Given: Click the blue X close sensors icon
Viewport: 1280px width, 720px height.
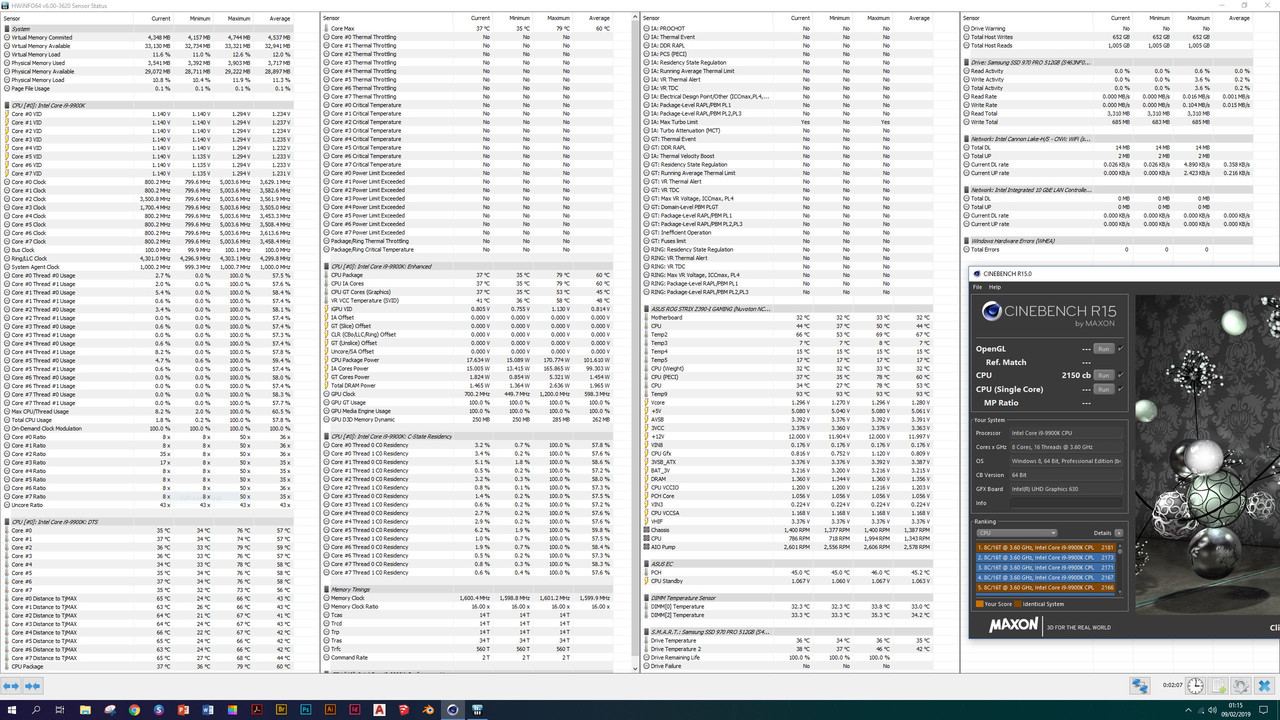Looking at the screenshot, I should point(1264,686).
